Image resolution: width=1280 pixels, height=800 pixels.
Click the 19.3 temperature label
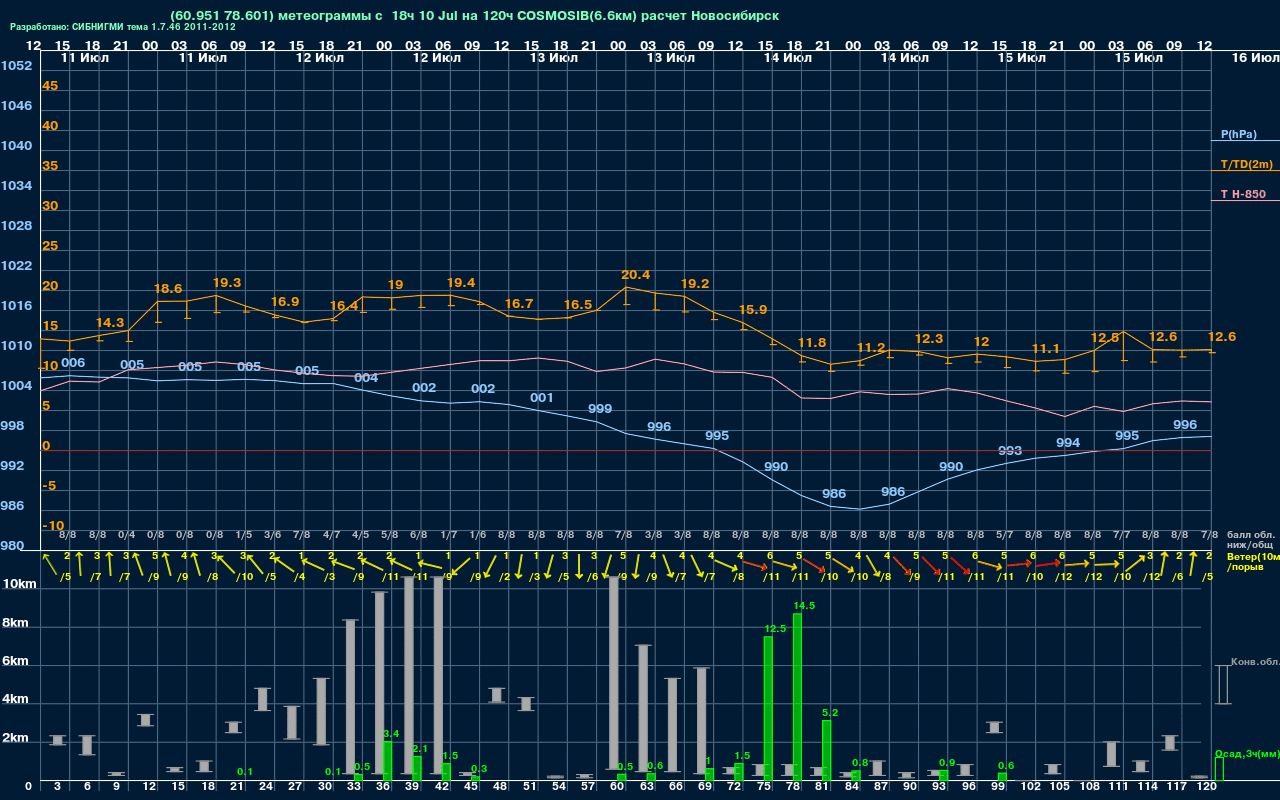coord(227,283)
